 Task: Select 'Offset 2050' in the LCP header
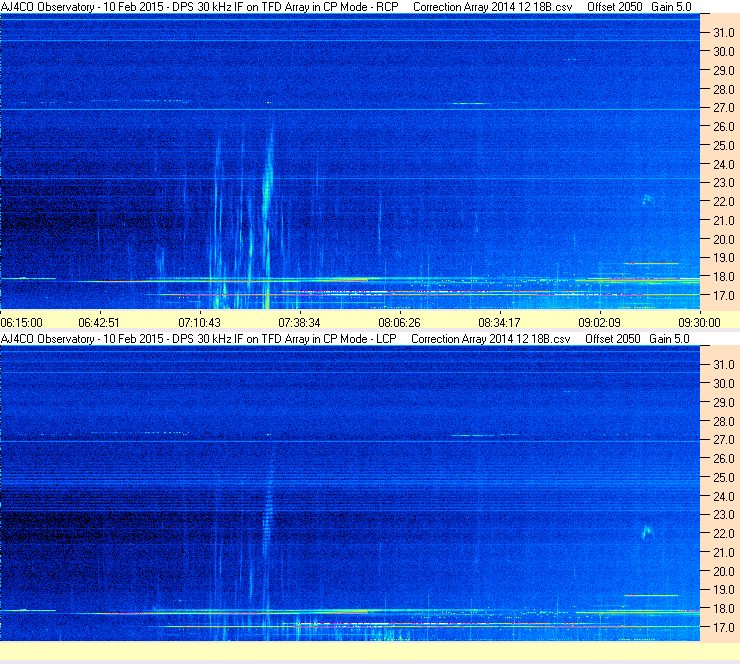[613, 339]
